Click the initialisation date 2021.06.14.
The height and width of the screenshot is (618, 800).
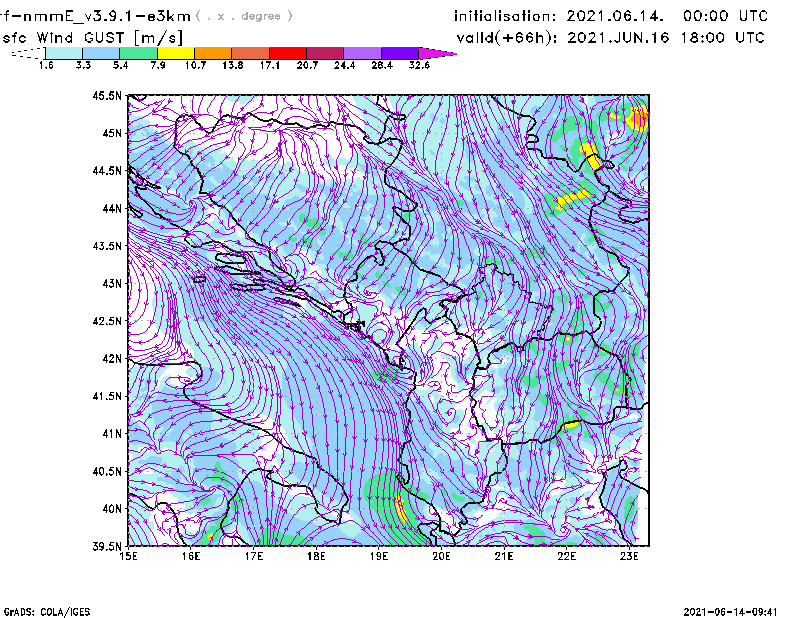[615, 16]
